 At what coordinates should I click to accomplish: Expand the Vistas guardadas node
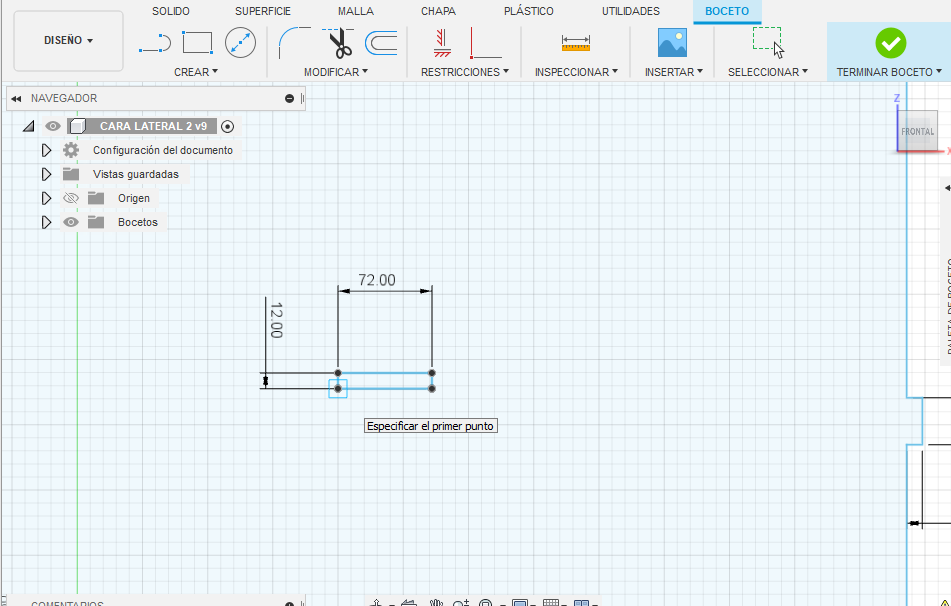tap(47, 174)
